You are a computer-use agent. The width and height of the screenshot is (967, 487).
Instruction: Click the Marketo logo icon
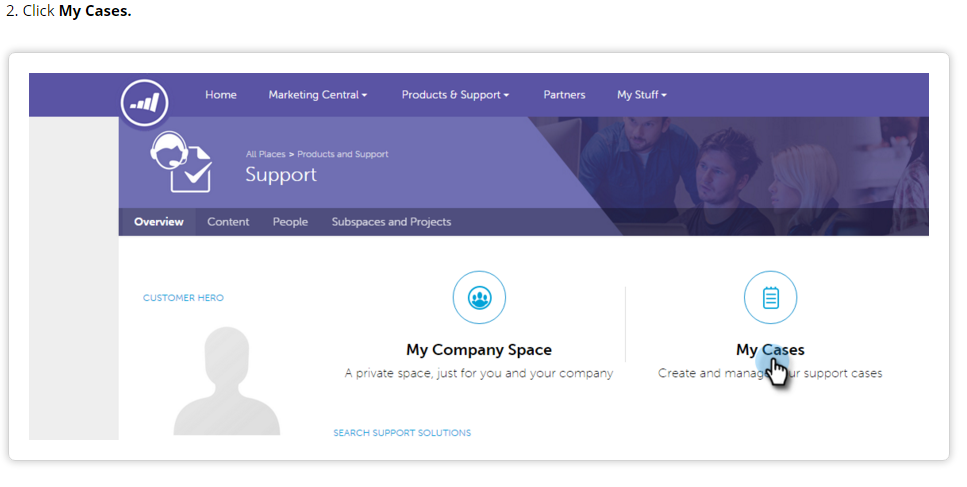pyautogui.click(x=144, y=103)
